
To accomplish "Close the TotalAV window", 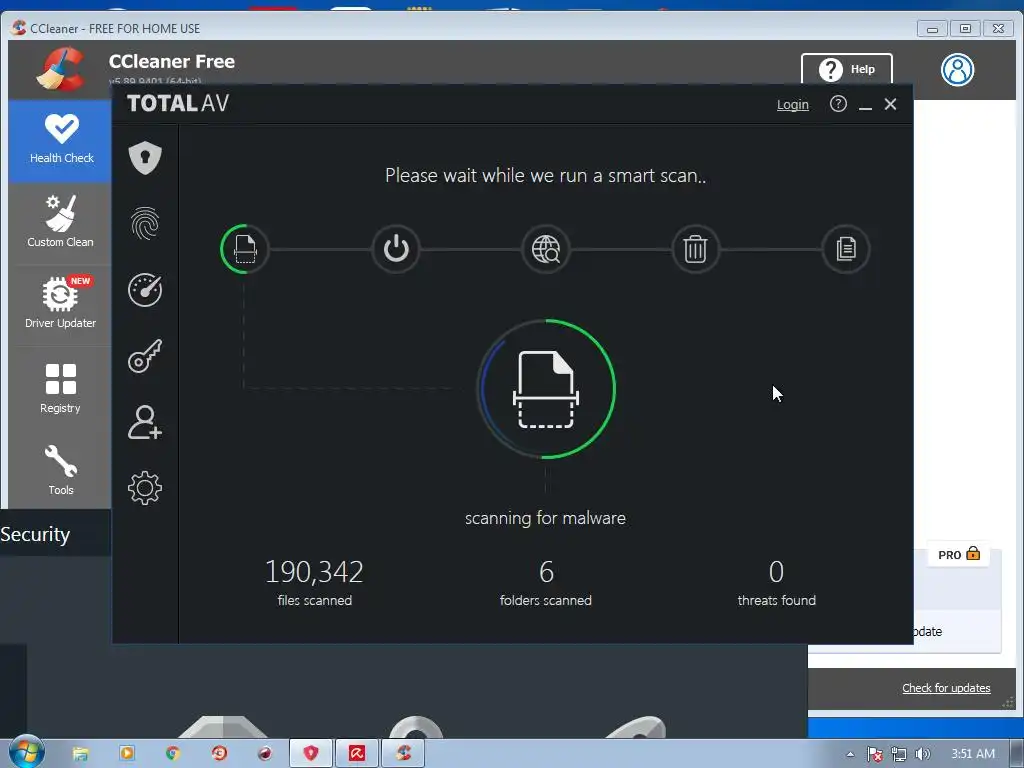I will tap(890, 104).
